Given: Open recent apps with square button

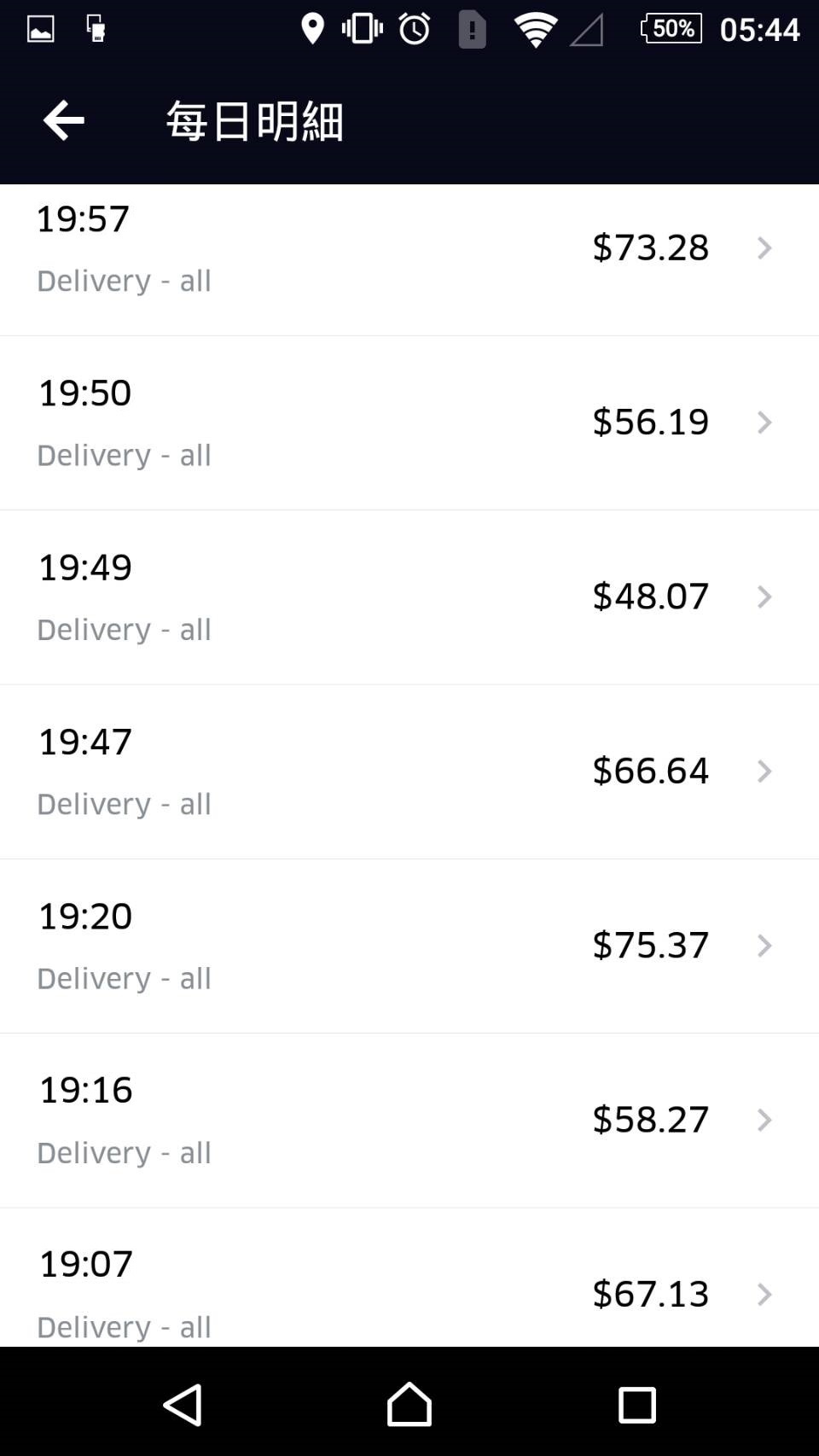Looking at the screenshot, I should (x=636, y=1404).
